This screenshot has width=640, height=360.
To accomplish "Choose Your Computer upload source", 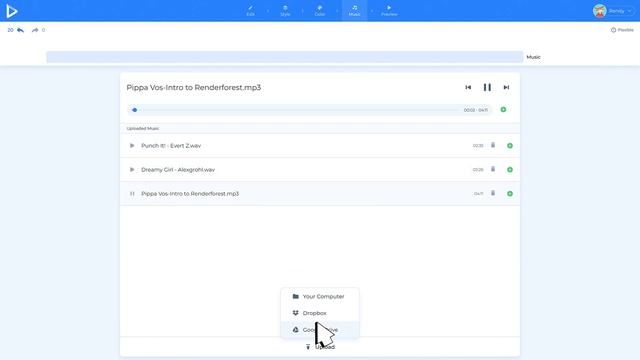I will coord(320,296).
